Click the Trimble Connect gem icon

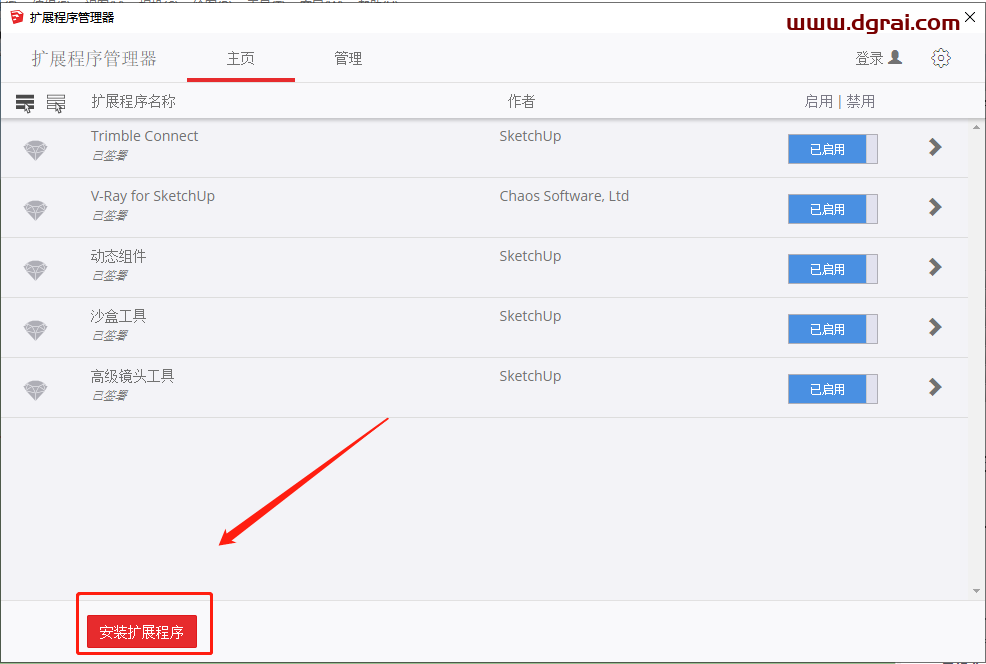(x=35, y=150)
